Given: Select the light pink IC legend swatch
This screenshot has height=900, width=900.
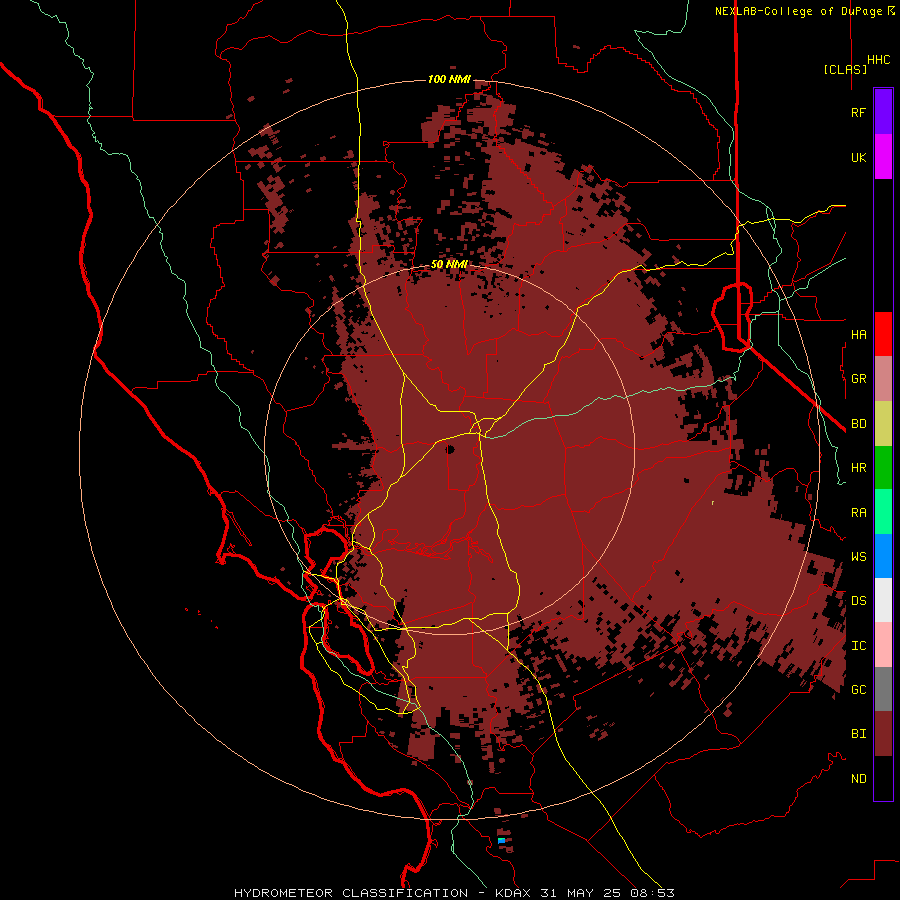Looking at the screenshot, I should click(883, 645).
